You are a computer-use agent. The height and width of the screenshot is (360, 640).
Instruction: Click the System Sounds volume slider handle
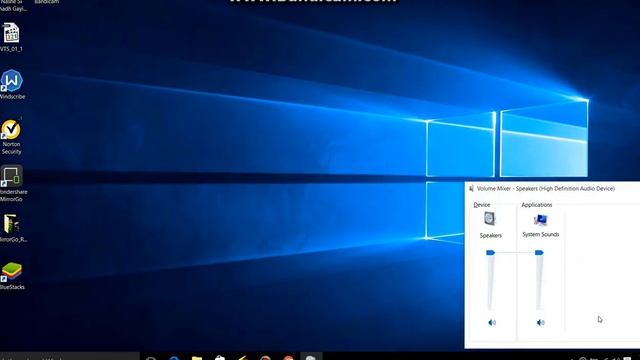[539, 253]
